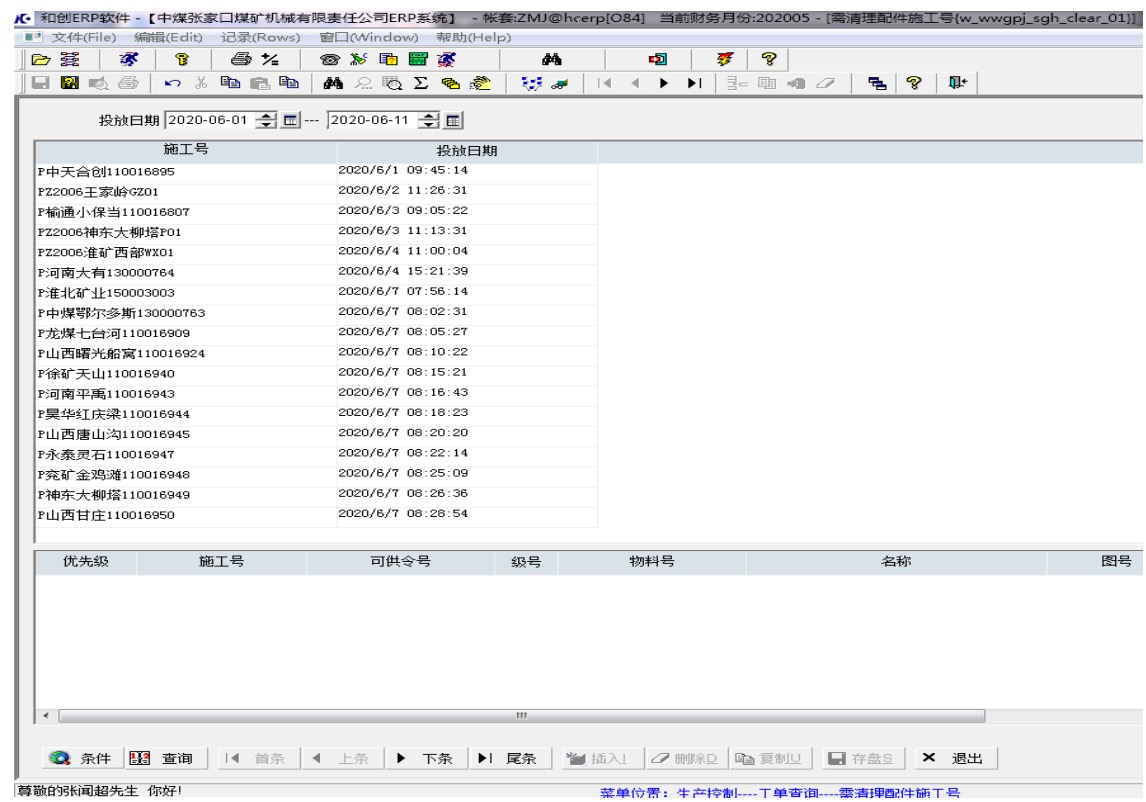Click the filter funnel dots icon
1146x802 pixels.
click(x=531, y=83)
